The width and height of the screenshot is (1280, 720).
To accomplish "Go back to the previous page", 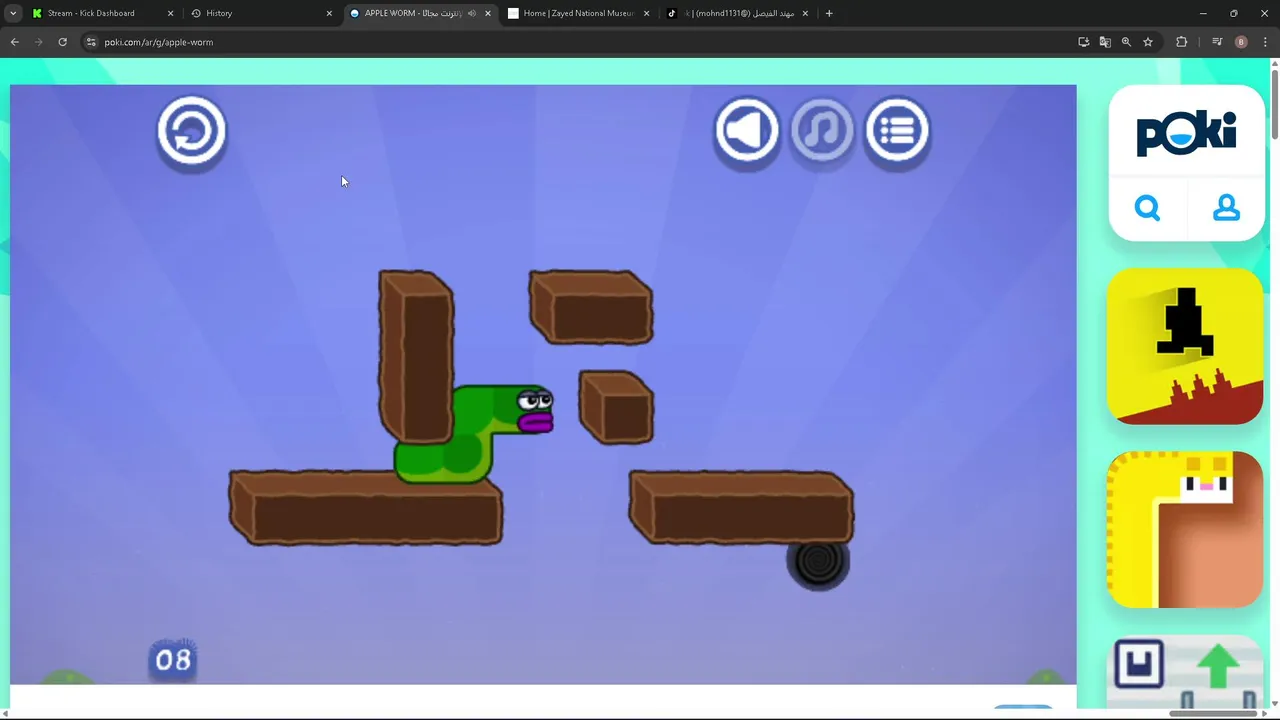I will point(14,42).
